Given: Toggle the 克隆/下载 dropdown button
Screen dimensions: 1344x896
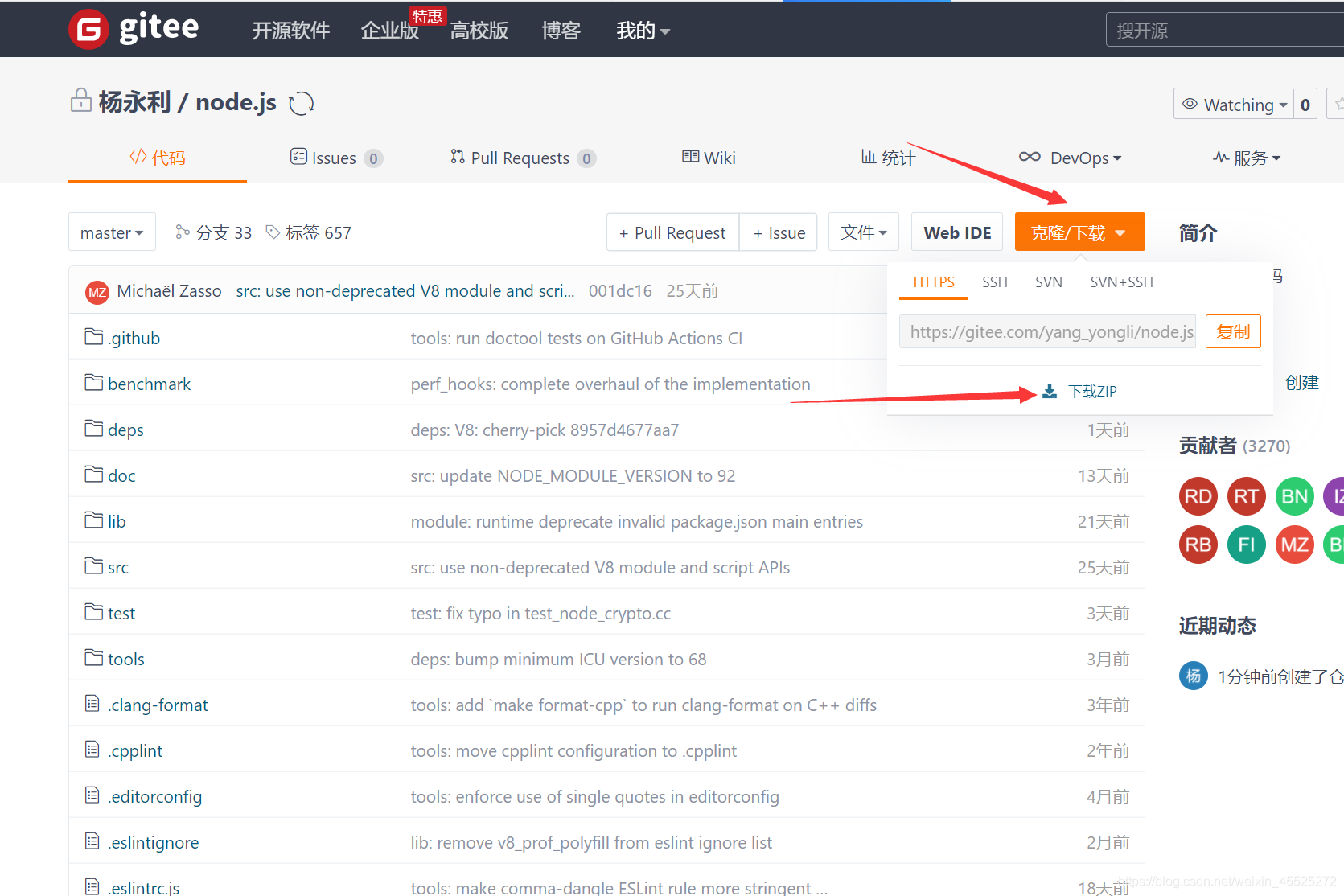Looking at the screenshot, I should [x=1079, y=232].
